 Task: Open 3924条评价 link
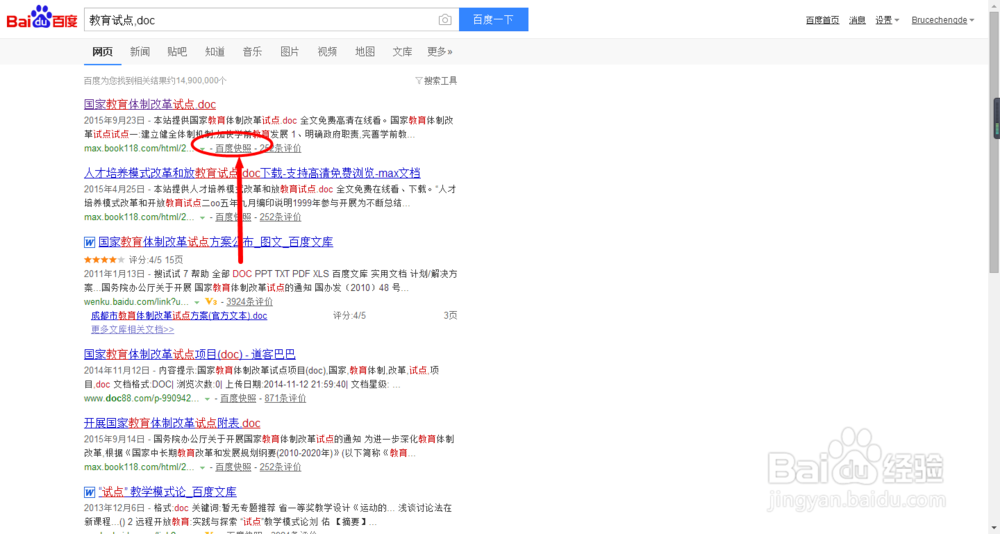click(x=249, y=301)
